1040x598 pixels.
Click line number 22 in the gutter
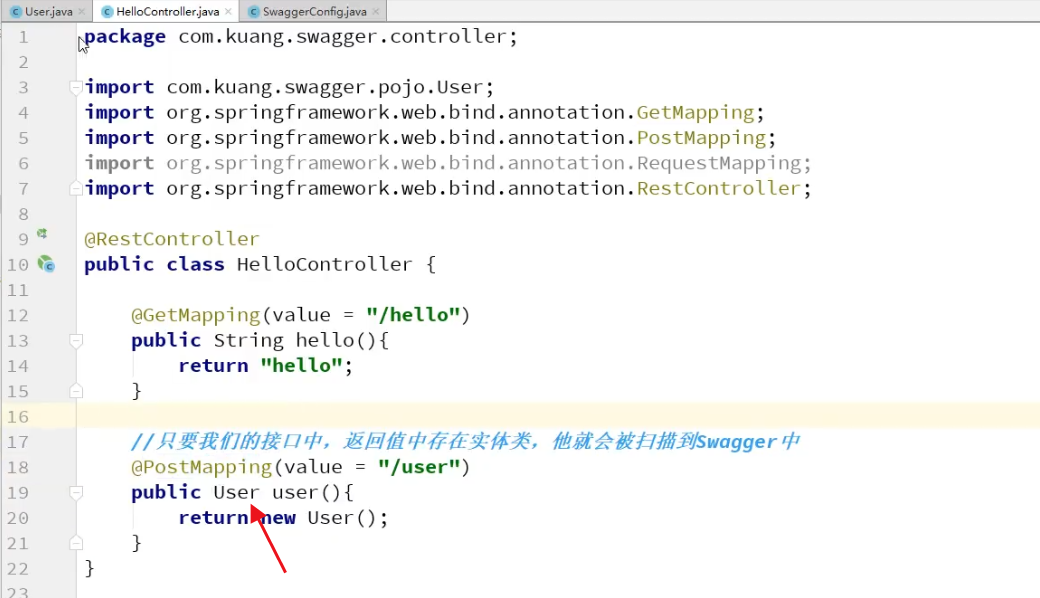coord(18,569)
